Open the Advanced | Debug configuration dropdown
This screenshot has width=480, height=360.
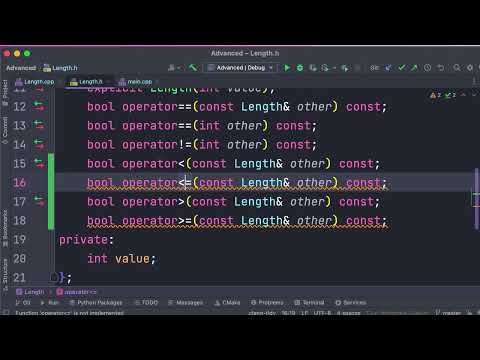(x=240, y=68)
